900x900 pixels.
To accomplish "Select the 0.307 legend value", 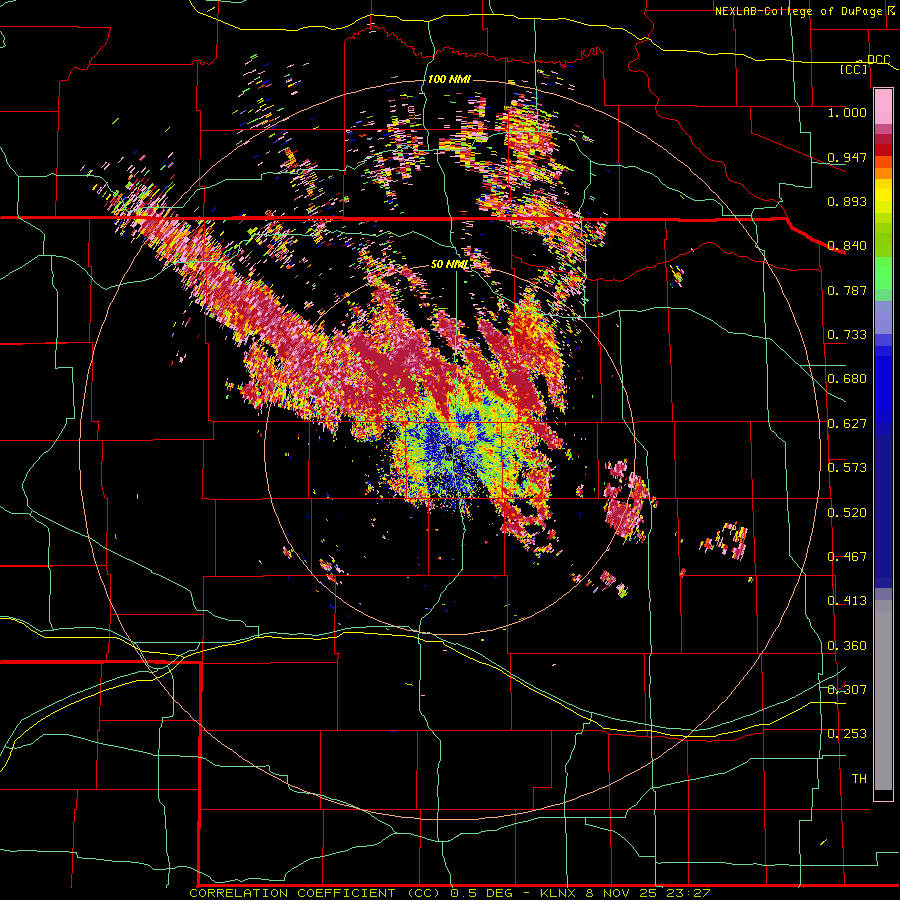I will tap(847, 690).
